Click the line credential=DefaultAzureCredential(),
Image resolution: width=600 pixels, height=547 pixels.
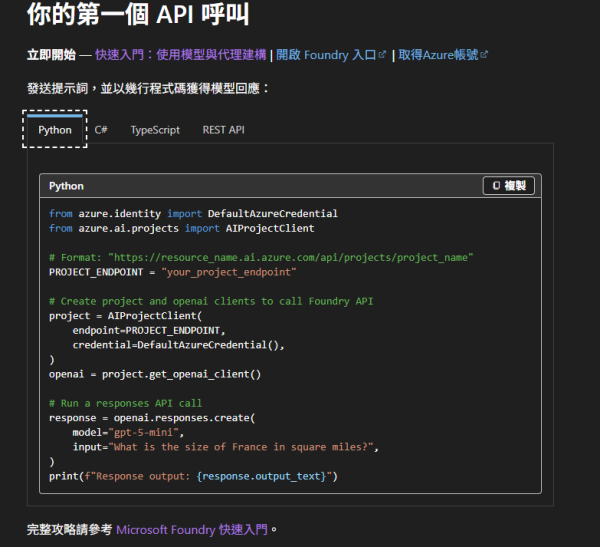[178, 345]
